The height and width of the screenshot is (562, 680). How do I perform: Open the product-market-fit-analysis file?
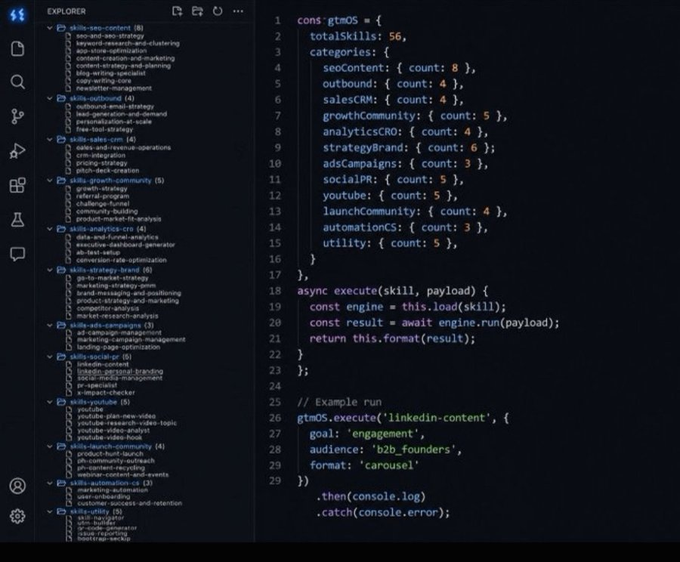[x=118, y=219]
